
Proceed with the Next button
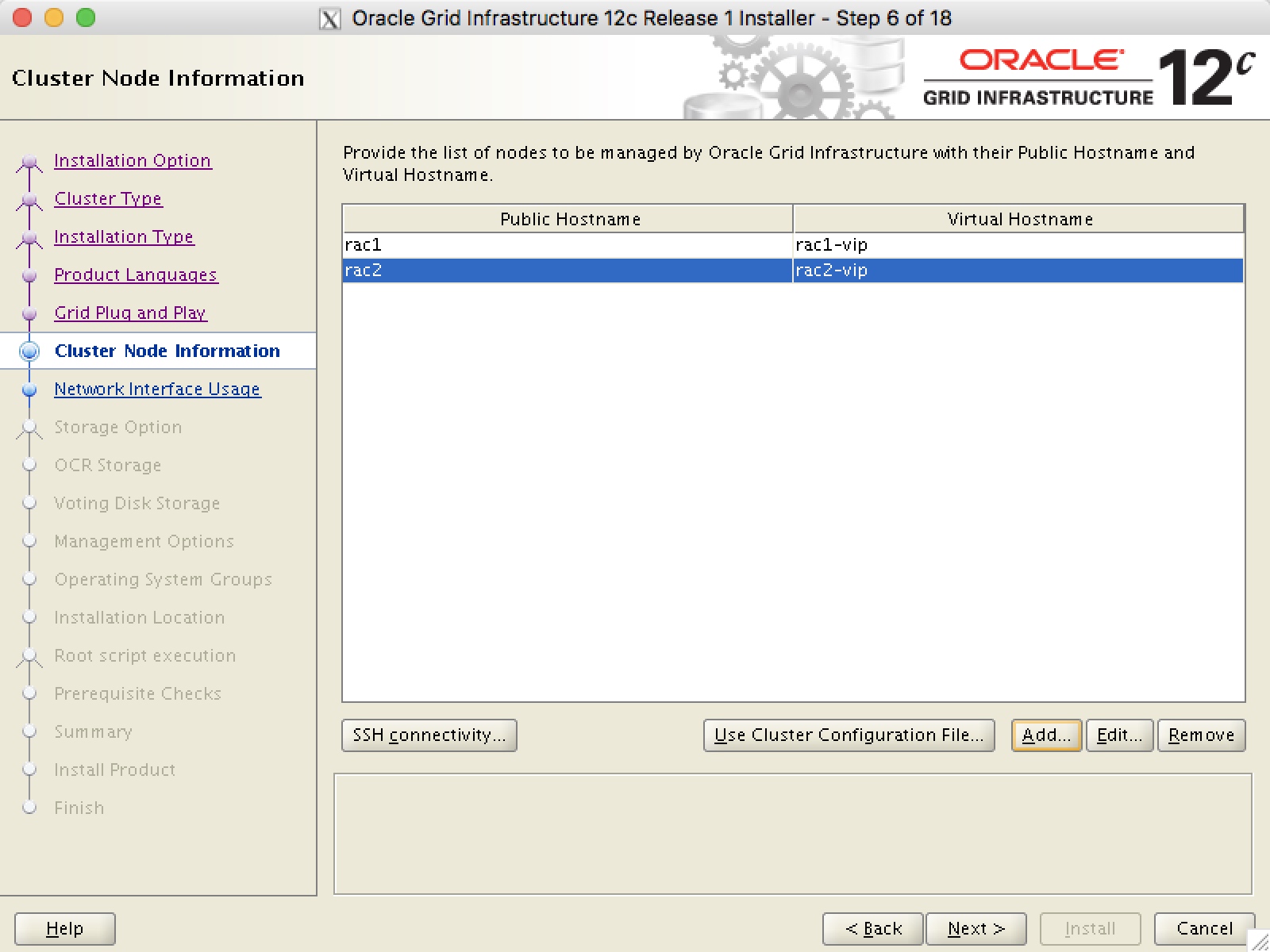click(975, 928)
